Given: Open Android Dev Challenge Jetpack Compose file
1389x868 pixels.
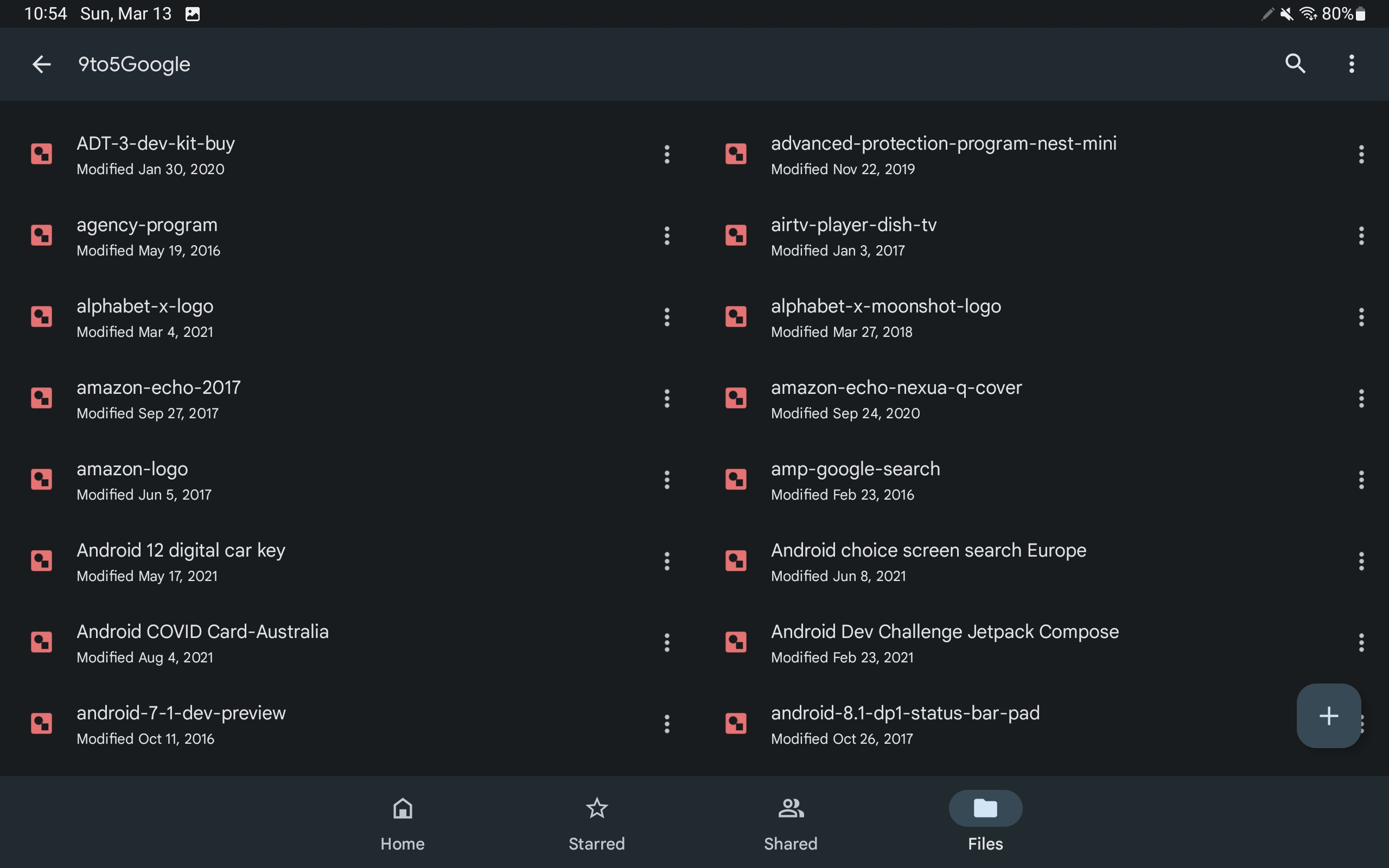Looking at the screenshot, I should (944, 642).
